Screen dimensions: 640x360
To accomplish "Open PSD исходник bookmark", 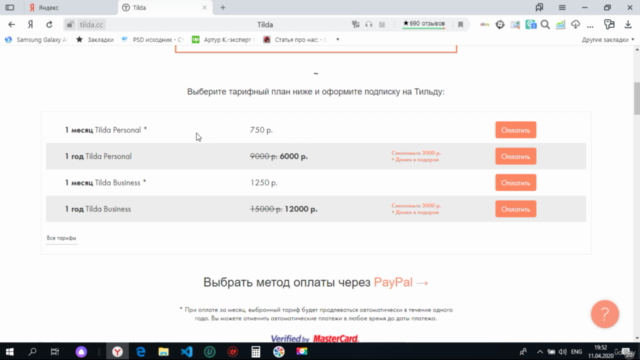I will pyautogui.click(x=153, y=40).
